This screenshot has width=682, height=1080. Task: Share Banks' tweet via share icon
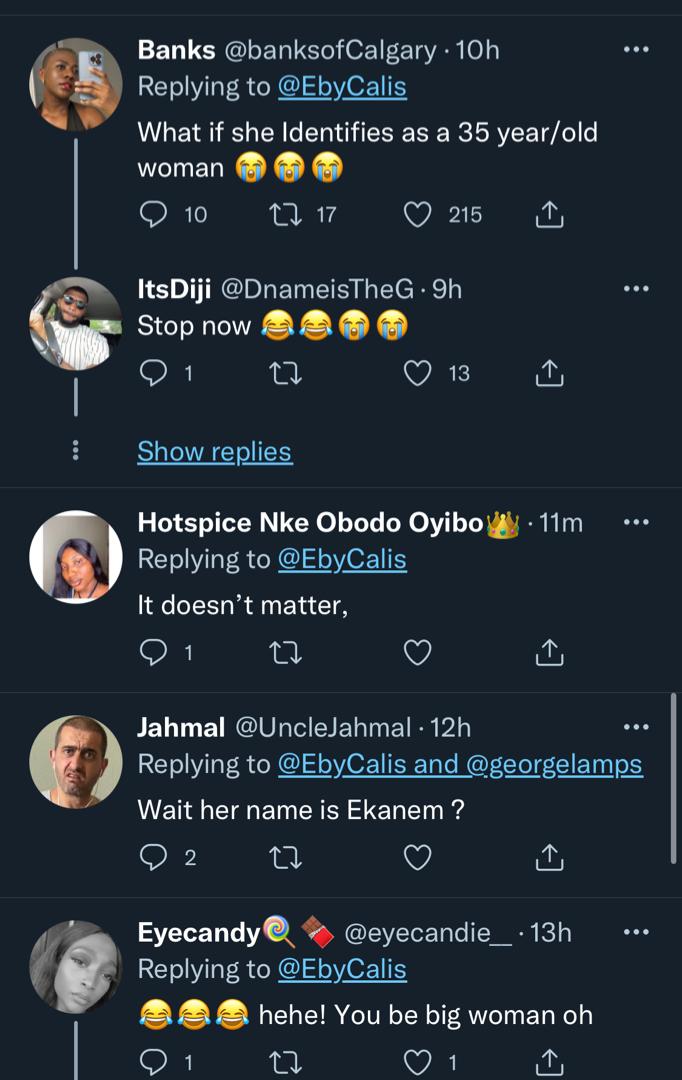coord(550,214)
